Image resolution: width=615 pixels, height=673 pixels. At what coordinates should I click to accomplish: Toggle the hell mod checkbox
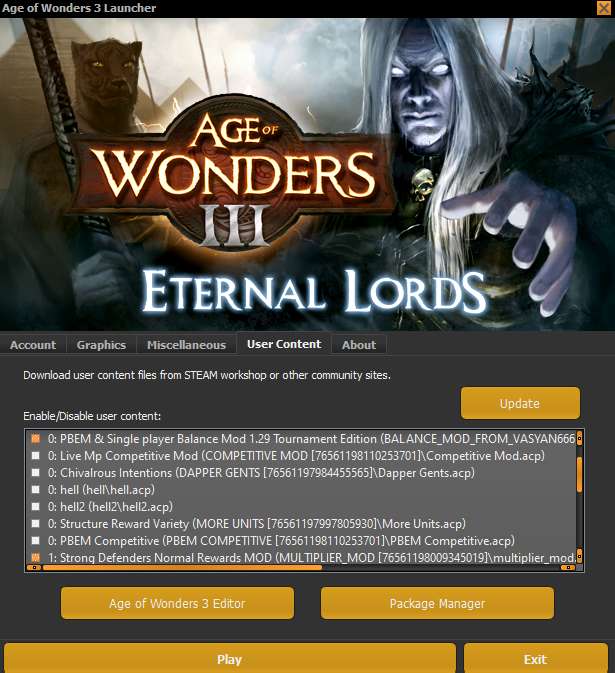coord(36,489)
